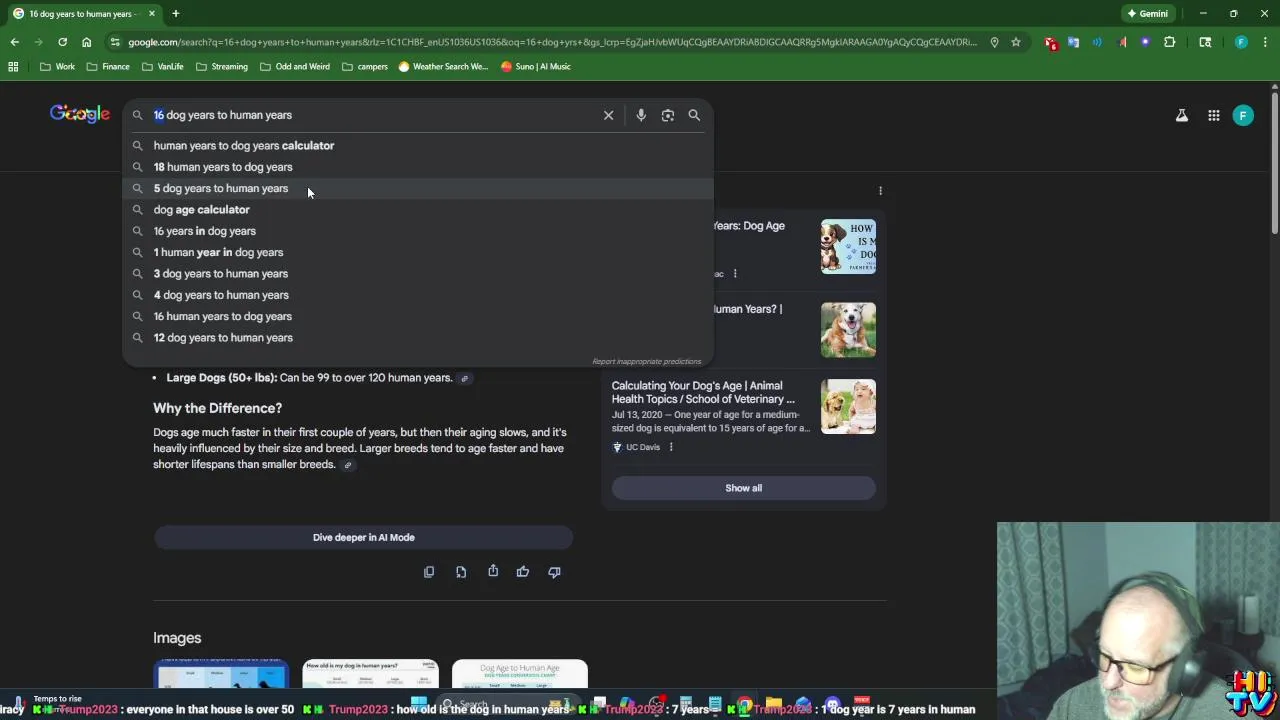Open the VanLife bookmarks folder
Screen dimensions: 1280x720
click(162, 66)
